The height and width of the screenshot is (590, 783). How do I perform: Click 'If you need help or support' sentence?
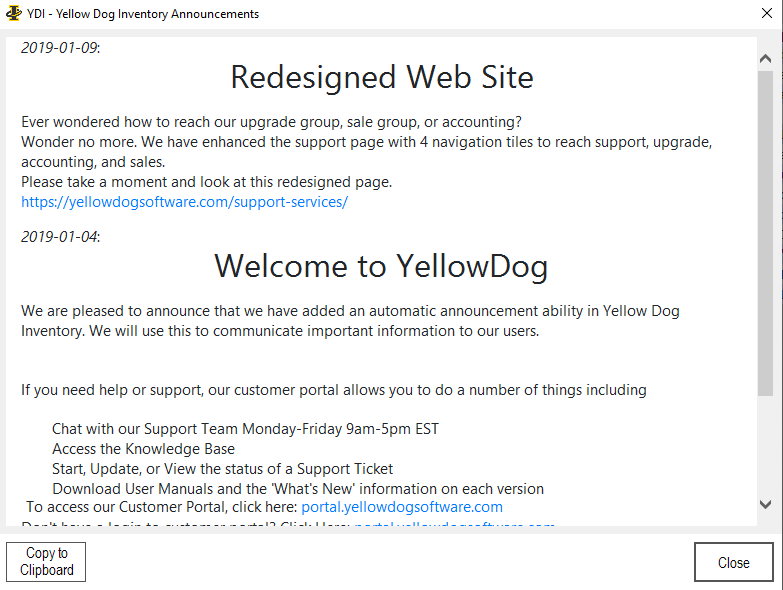coord(334,390)
